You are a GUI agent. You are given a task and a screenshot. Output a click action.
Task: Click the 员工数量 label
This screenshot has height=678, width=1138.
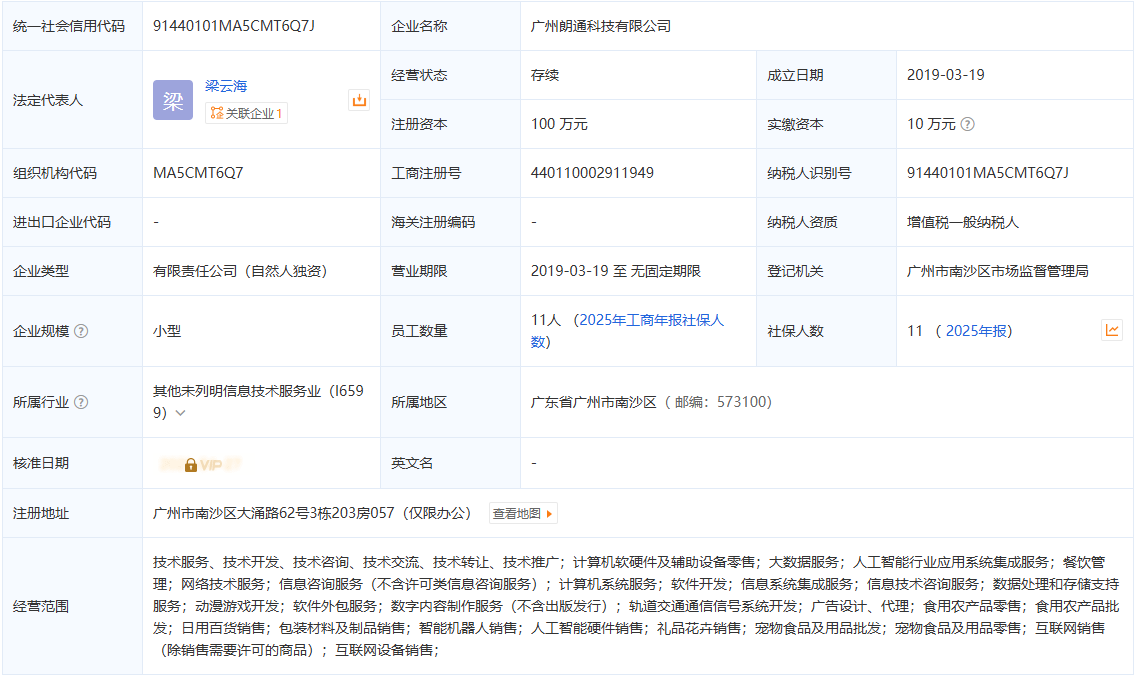[419, 331]
